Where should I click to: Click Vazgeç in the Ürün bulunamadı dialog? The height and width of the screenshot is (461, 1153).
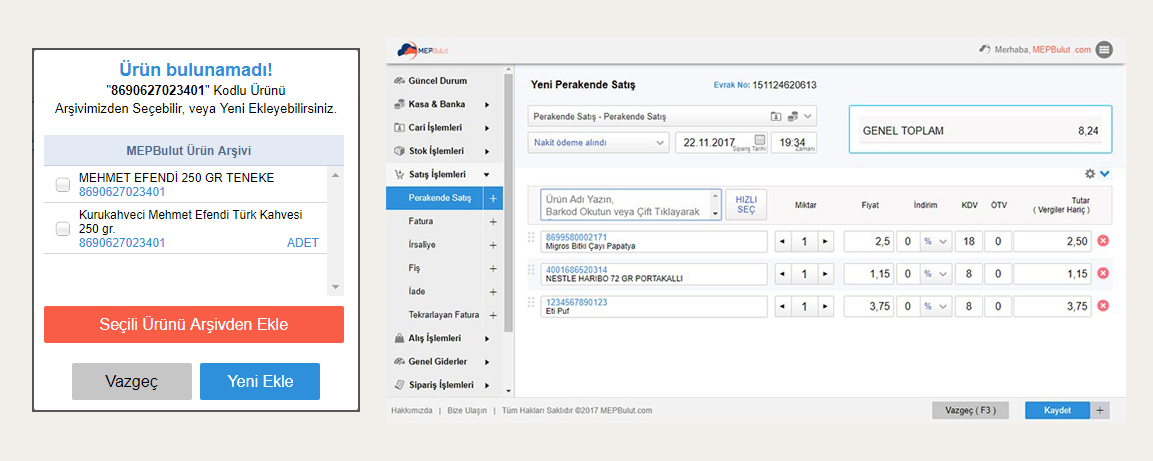pos(132,382)
